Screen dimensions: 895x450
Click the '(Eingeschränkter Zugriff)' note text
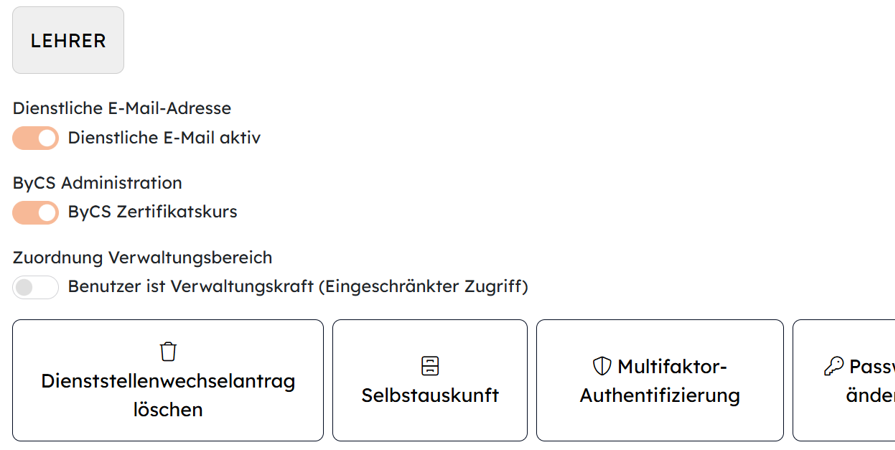coord(423,287)
